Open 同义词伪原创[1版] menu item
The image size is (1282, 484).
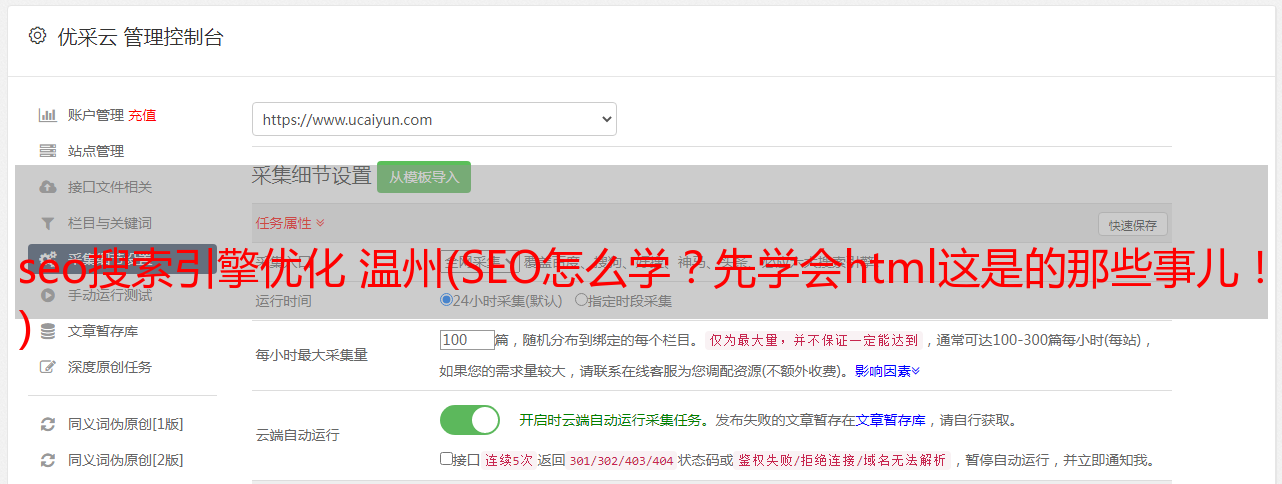[126, 424]
